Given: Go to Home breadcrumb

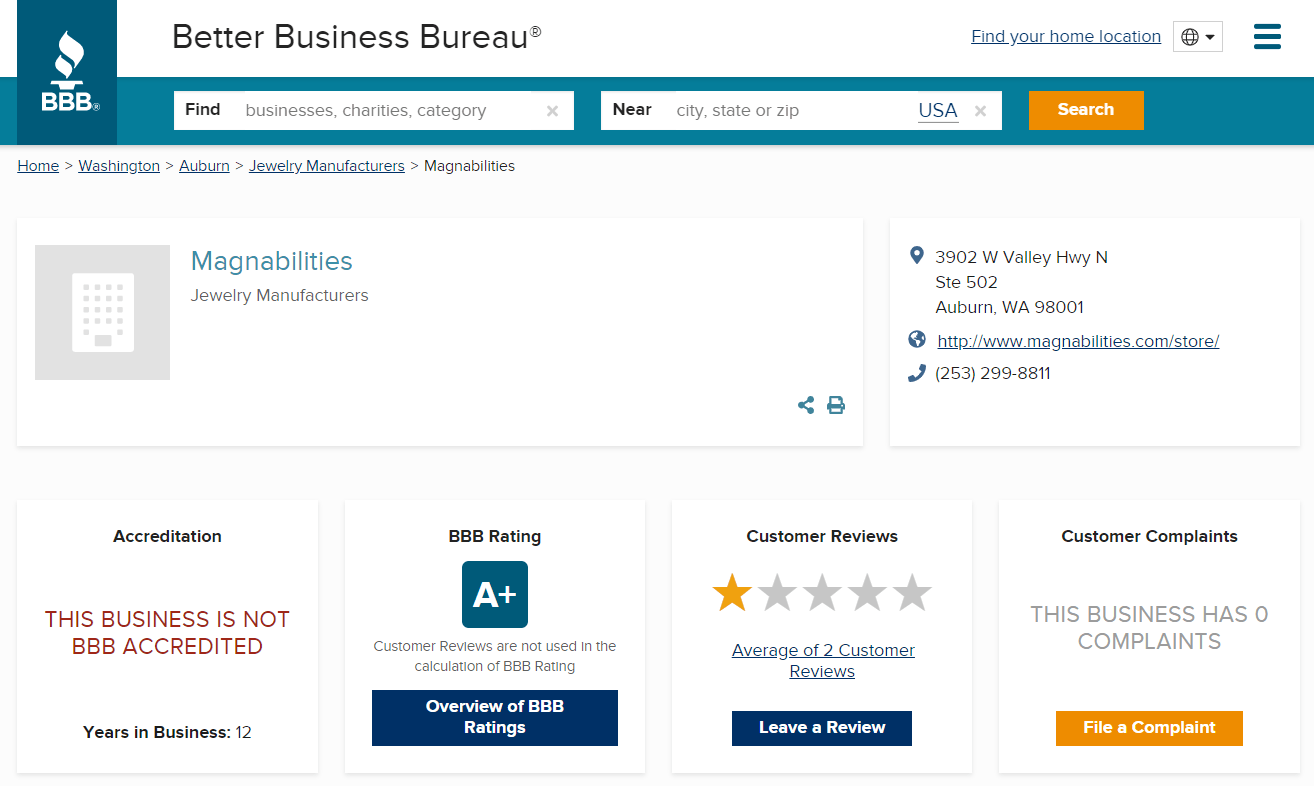Looking at the screenshot, I should point(38,166).
